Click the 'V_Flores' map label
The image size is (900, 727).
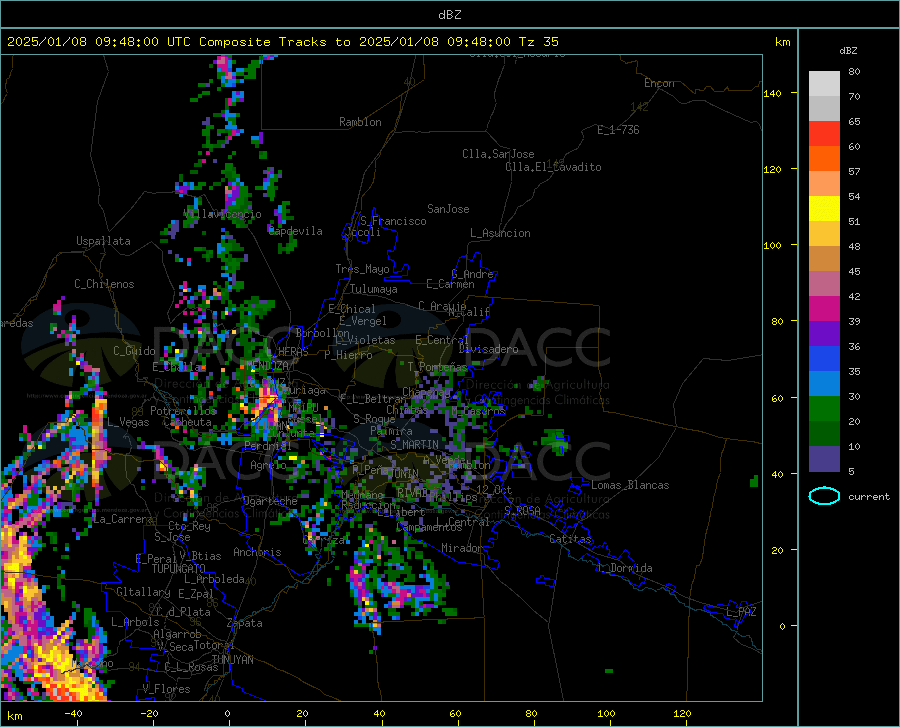(x=166, y=689)
